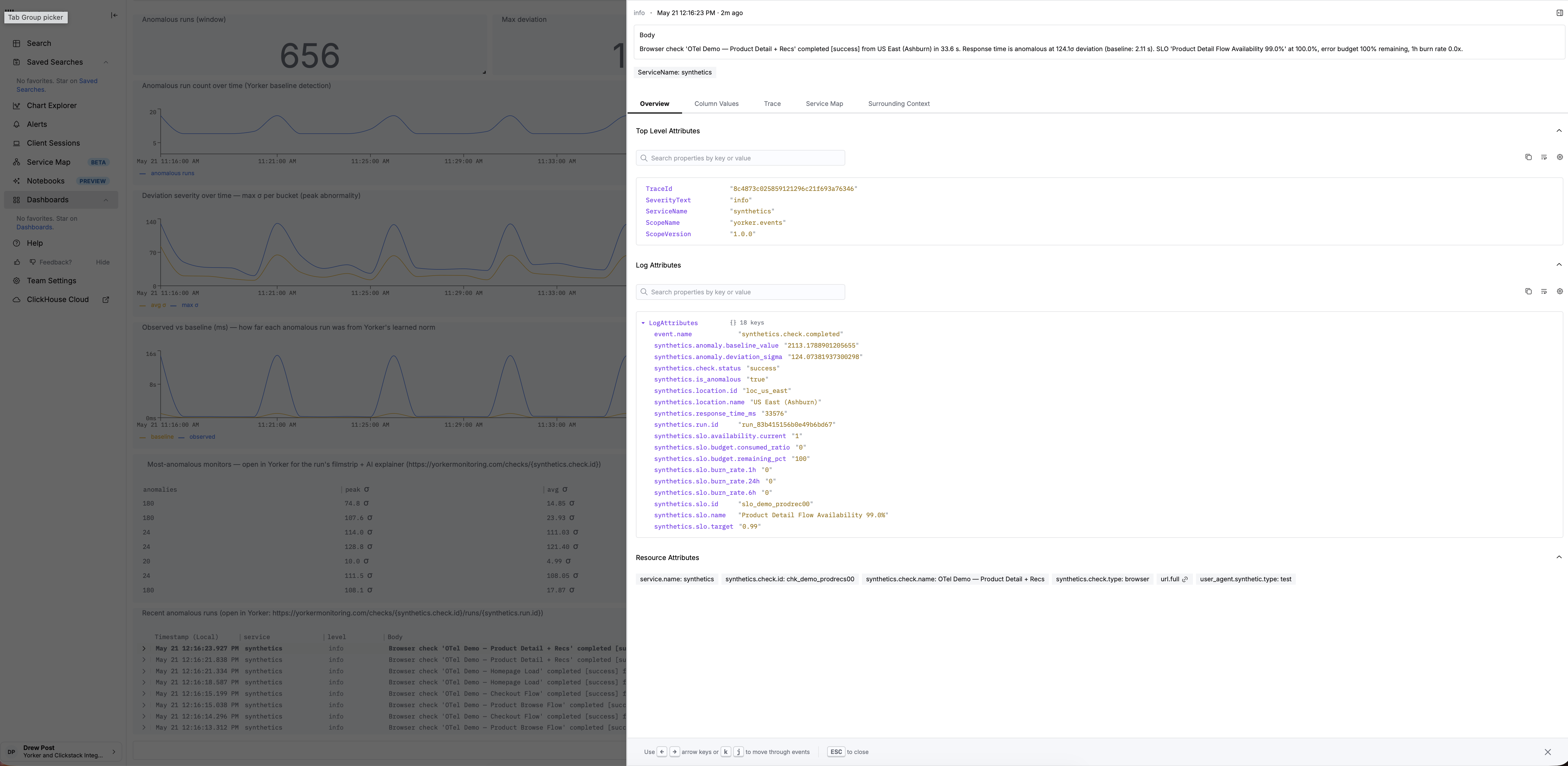
Task: Collapse the left sidebar with the arrow icon
Action: pyautogui.click(x=114, y=15)
